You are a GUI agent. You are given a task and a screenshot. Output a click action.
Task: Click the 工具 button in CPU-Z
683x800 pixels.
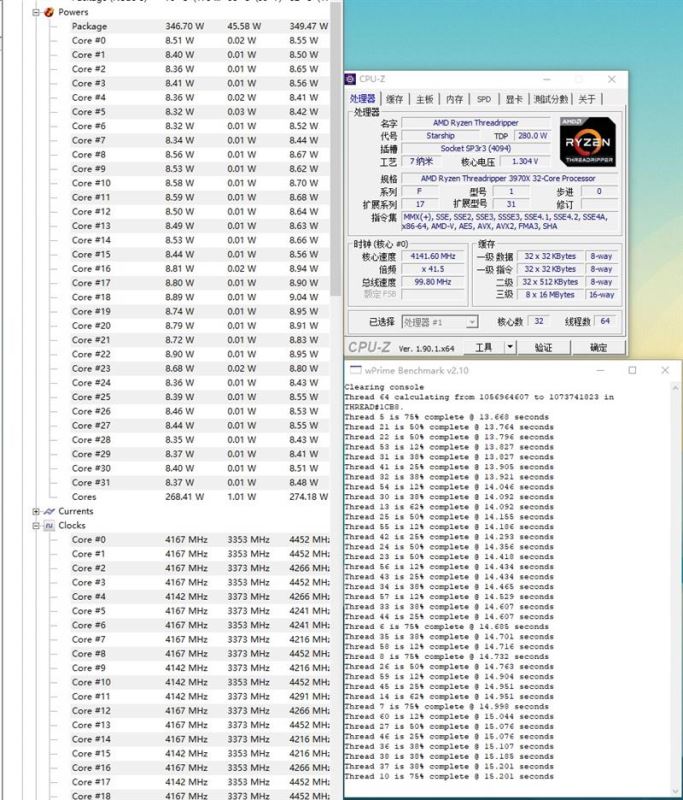coord(484,347)
